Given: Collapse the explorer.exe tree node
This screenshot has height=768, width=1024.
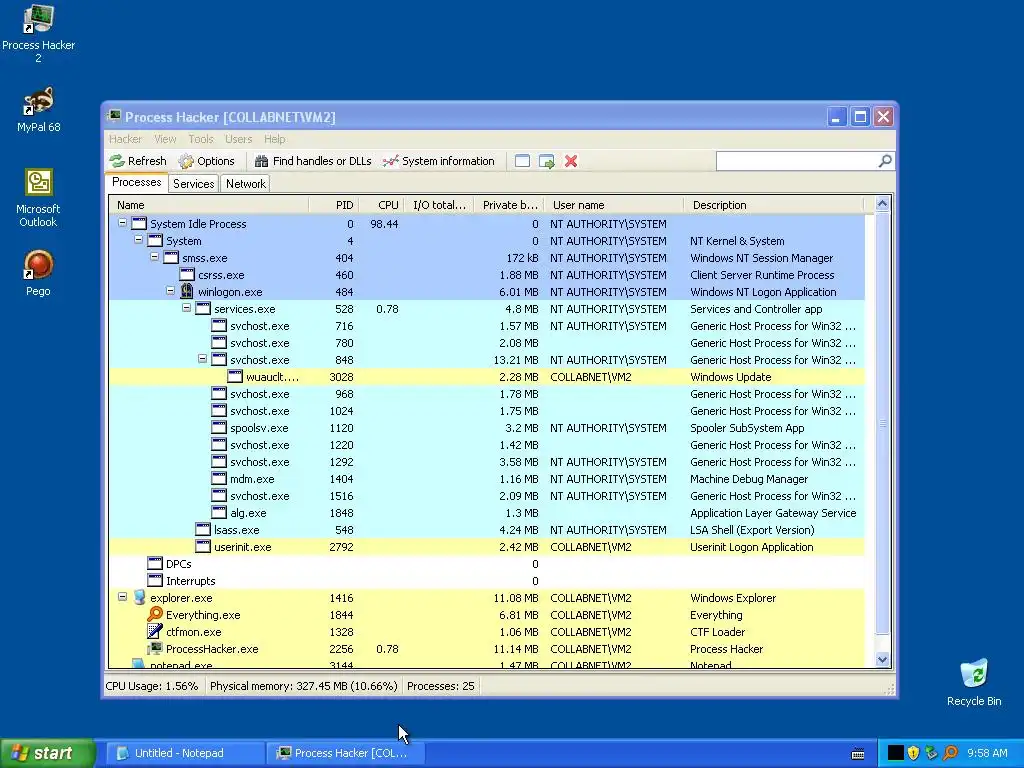Looking at the screenshot, I should [x=122, y=596].
